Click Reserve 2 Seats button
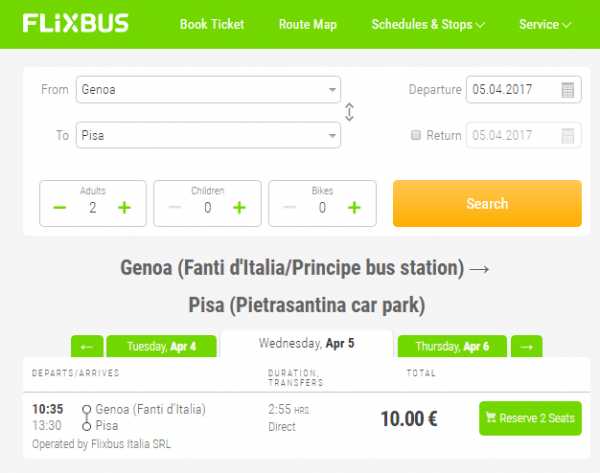 (530, 418)
